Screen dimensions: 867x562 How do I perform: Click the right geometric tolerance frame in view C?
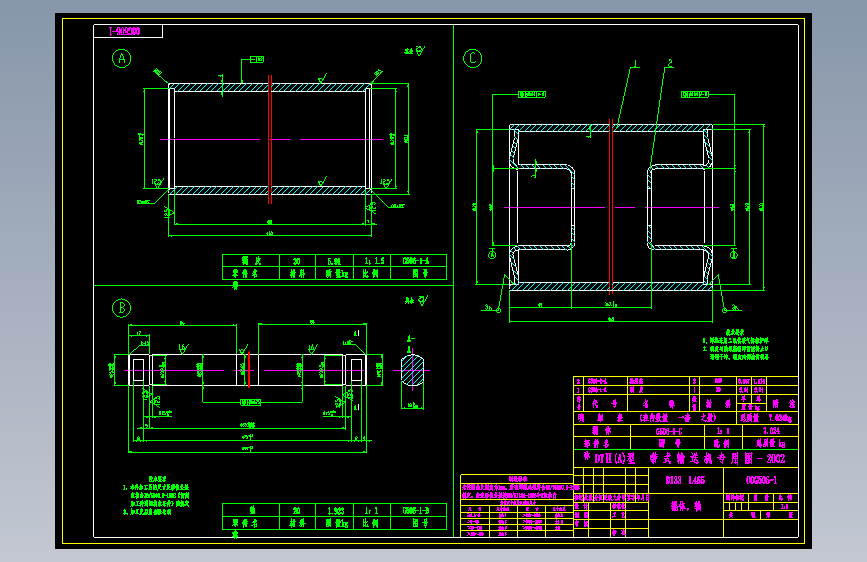(695, 95)
